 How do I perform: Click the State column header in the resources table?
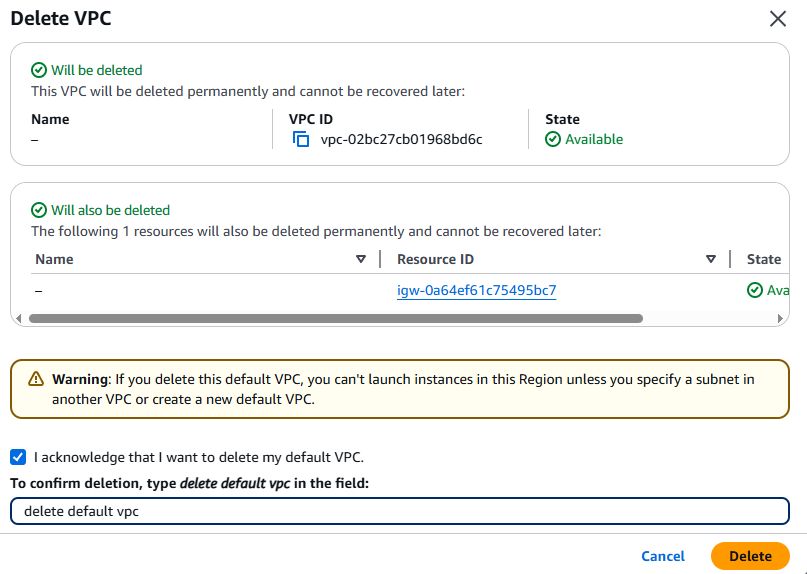pyautogui.click(x=764, y=259)
